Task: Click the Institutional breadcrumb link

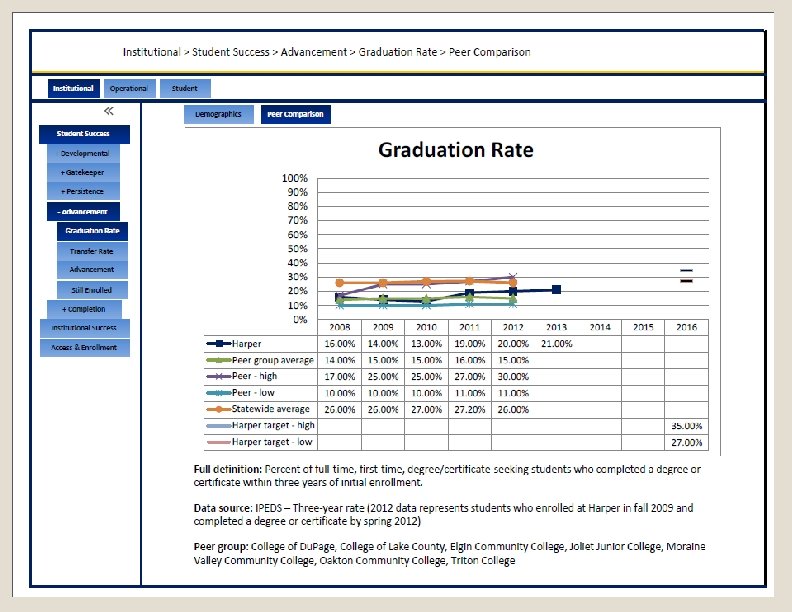Action: tap(152, 52)
